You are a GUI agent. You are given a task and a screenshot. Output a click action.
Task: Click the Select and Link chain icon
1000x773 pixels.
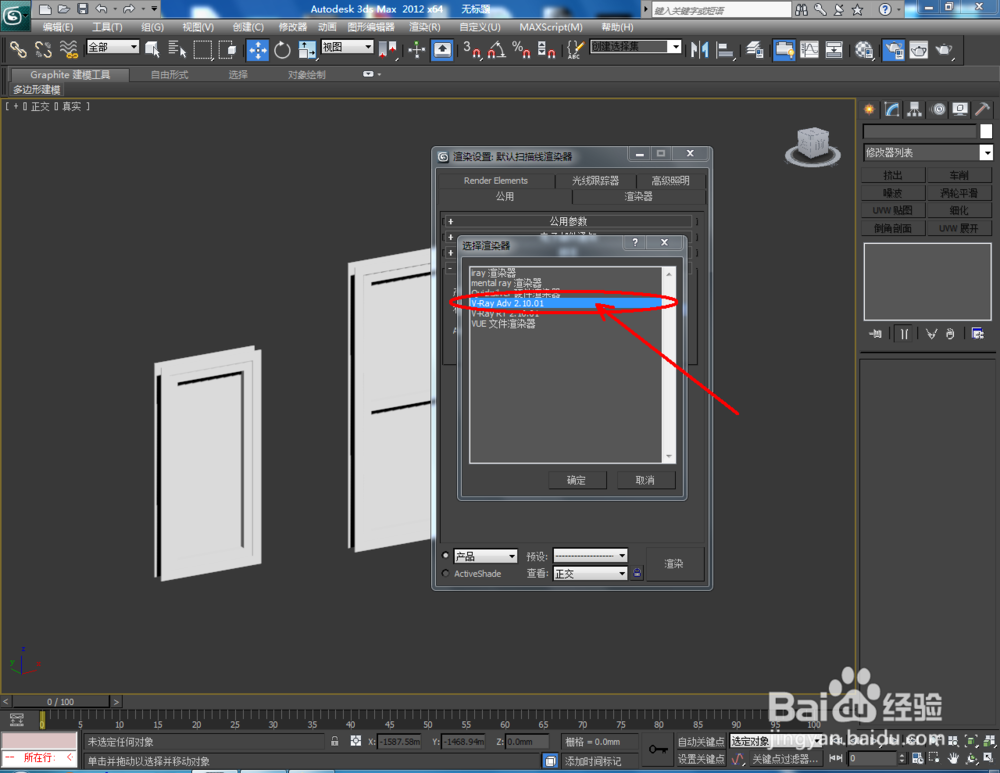18,49
